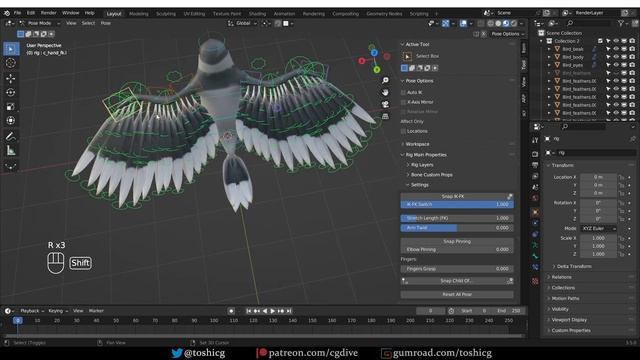Disable Bird_beak in renders camera icon
Screen dimensions: 640x360
[x=632, y=49]
